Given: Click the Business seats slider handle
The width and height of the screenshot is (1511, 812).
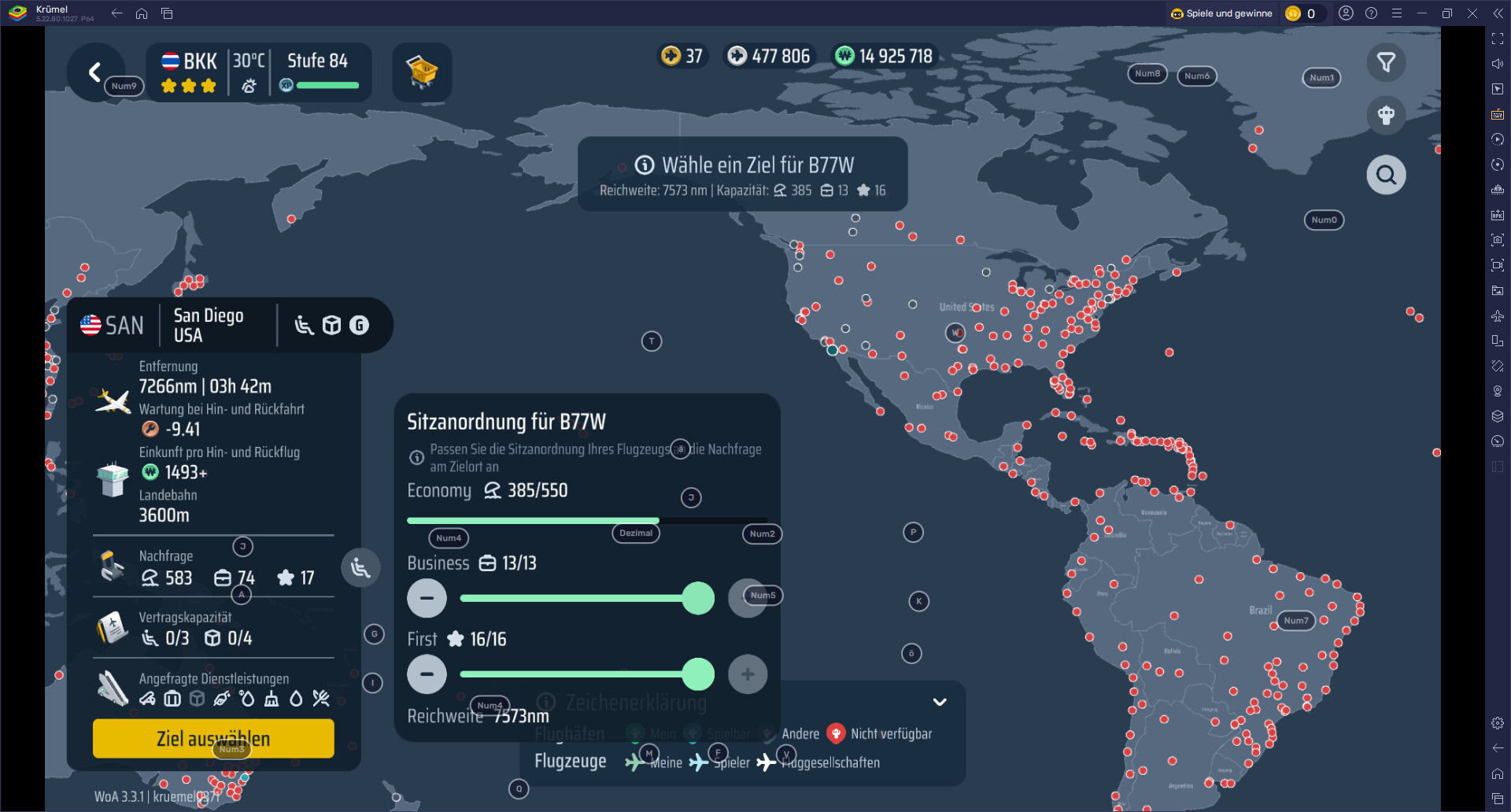Looking at the screenshot, I should (697, 598).
